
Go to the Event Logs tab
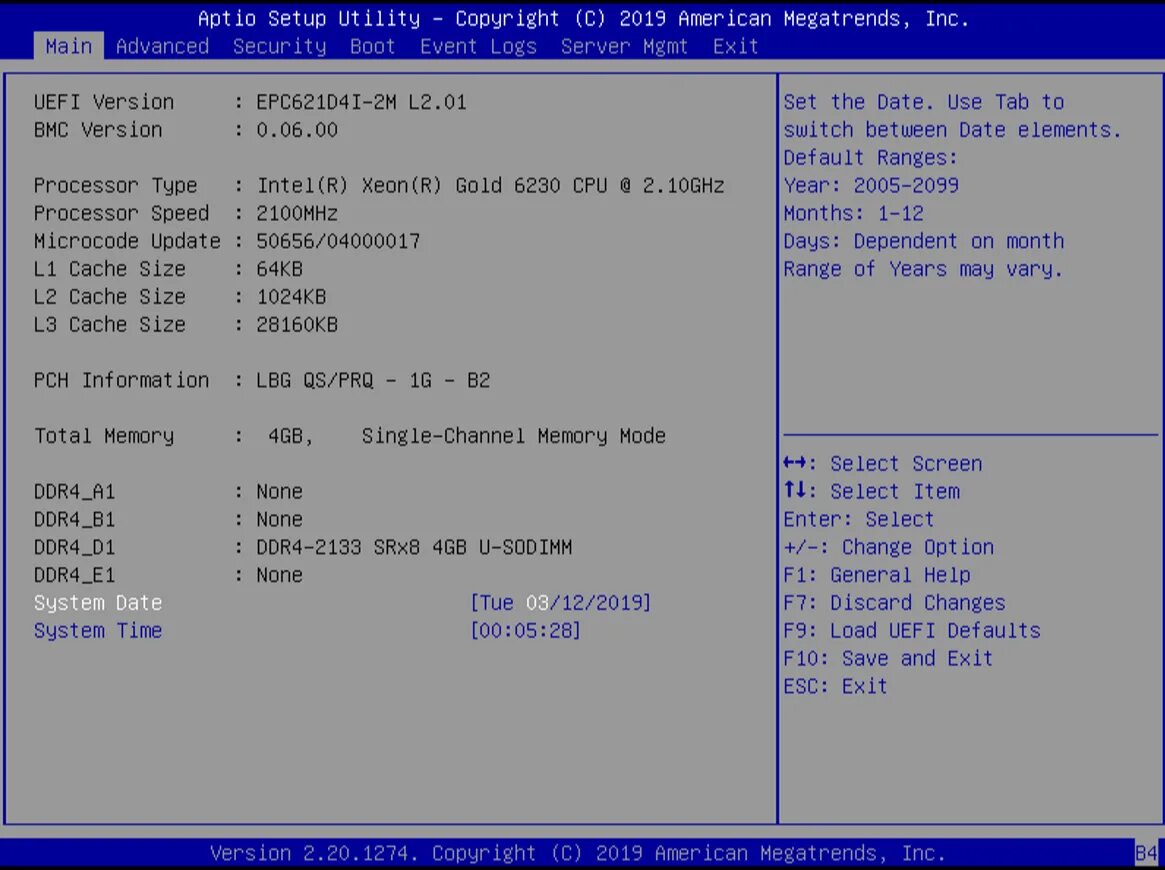tap(478, 46)
